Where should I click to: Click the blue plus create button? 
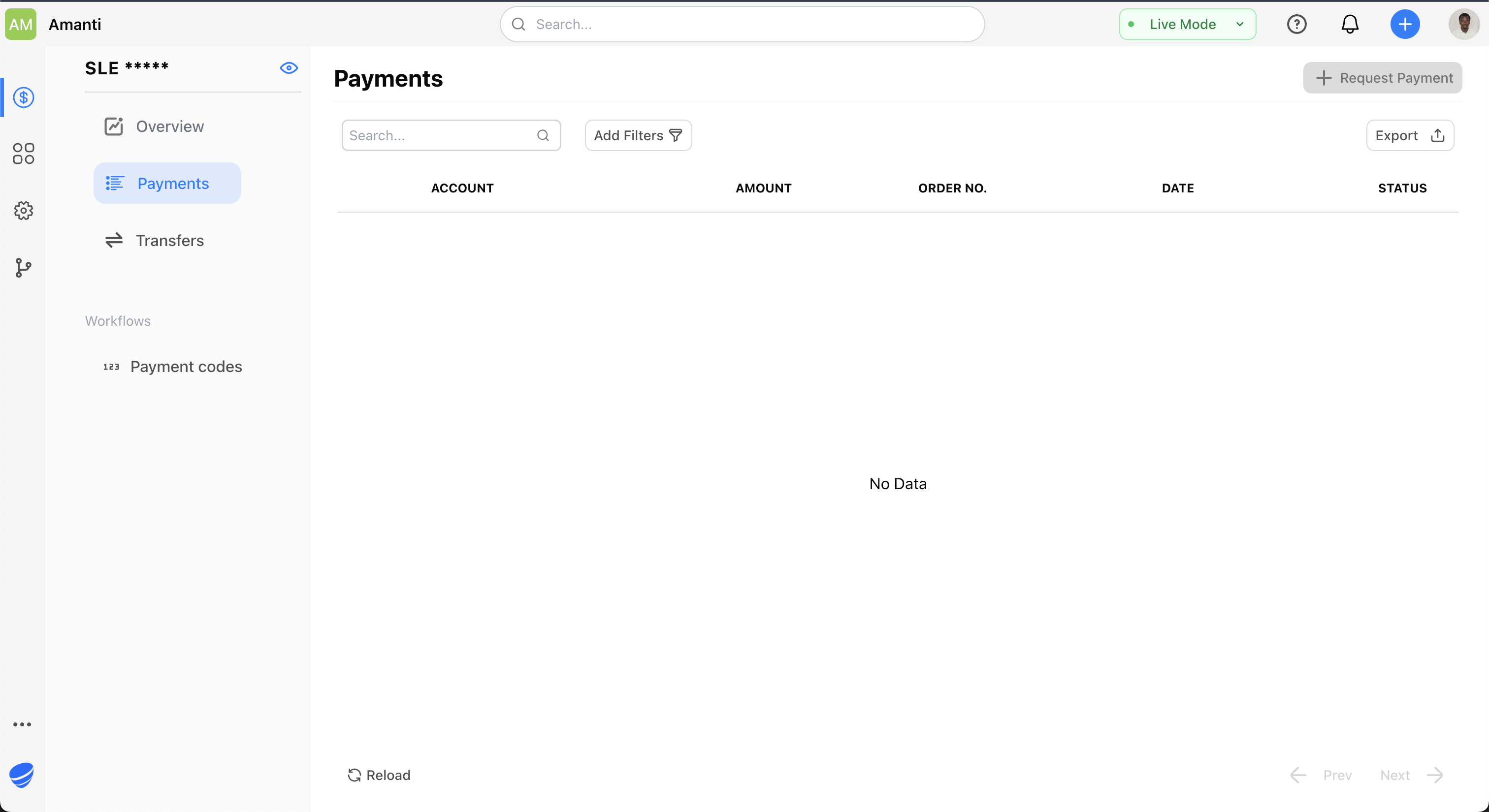coord(1405,24)
